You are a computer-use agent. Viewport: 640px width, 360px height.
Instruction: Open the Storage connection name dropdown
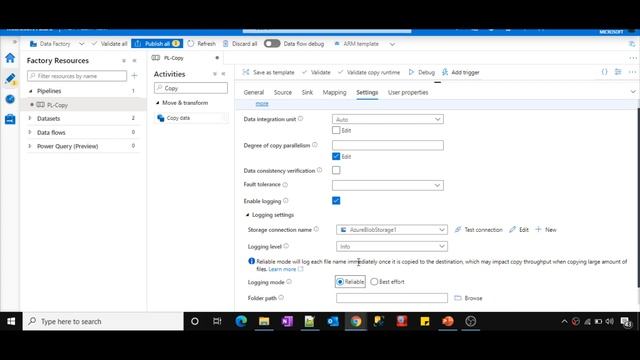pos(392,230)
